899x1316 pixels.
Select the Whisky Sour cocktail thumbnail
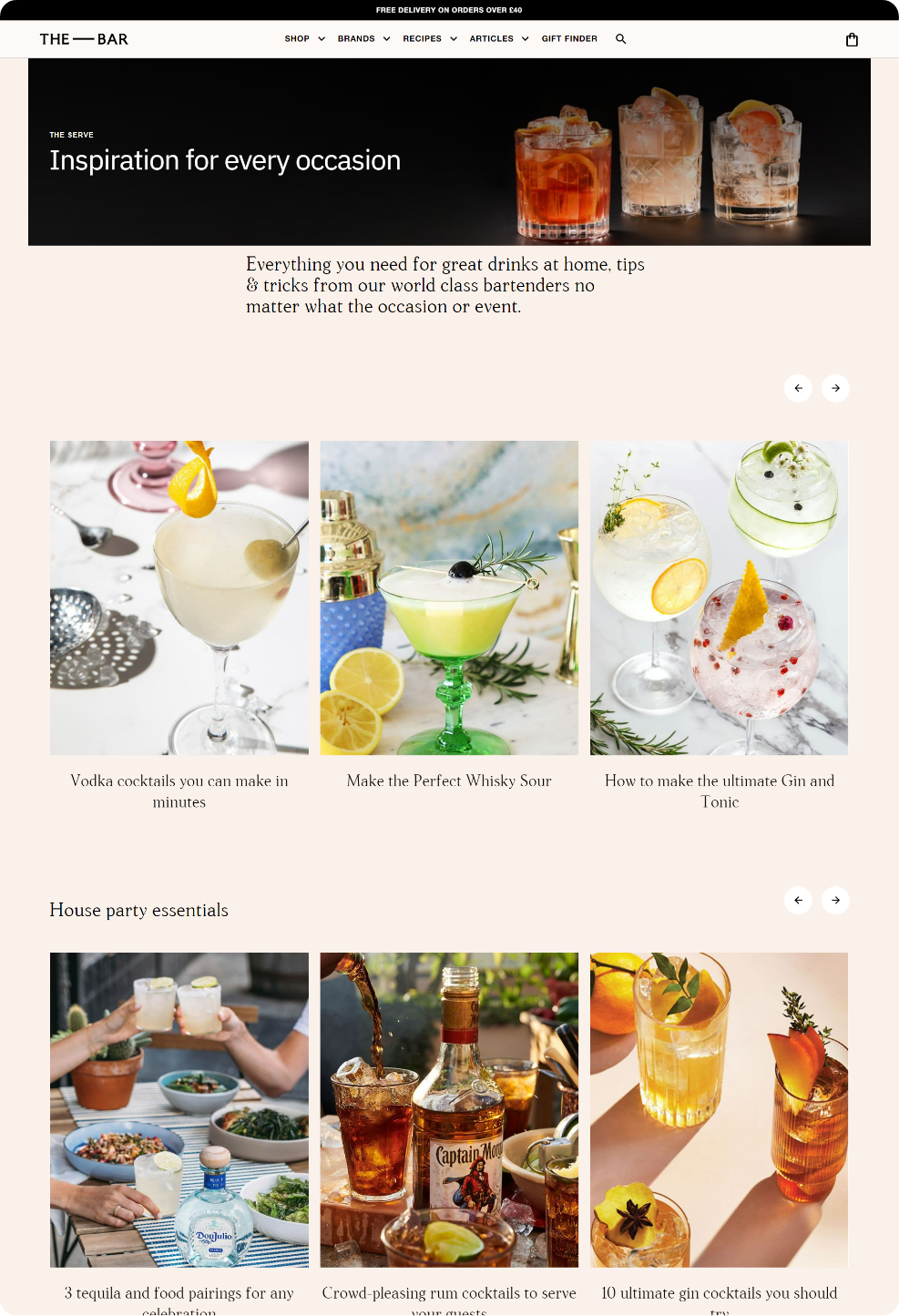[449, 597]
